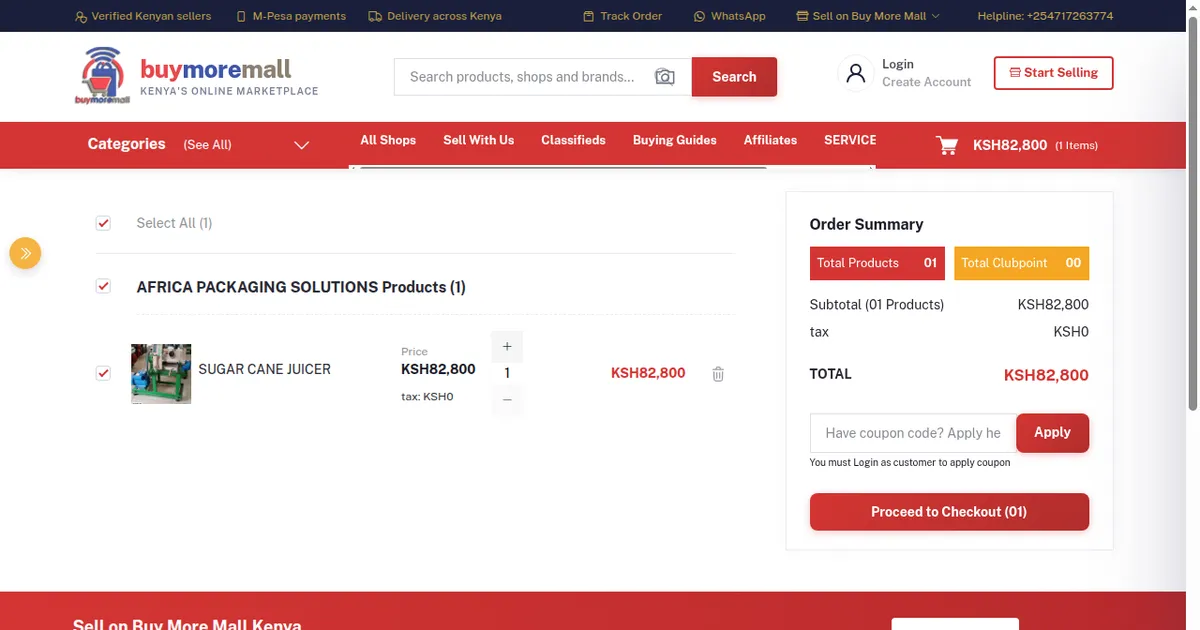Increase Sugar Cane Juicer quantity
The width and height of the screenshot is (1200, 630).
(x=507, y=346)
